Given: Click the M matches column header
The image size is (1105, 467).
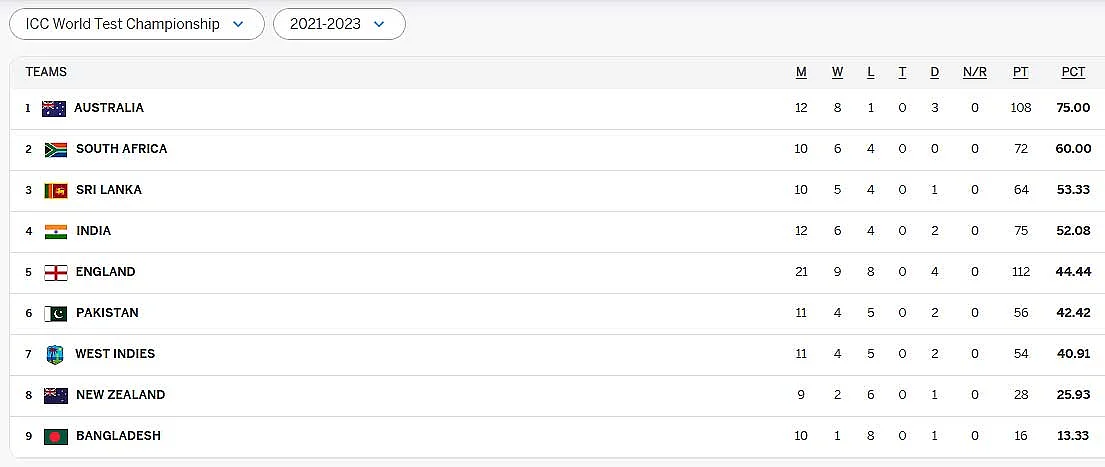Looking at the screenshot, I should point(801,73).
